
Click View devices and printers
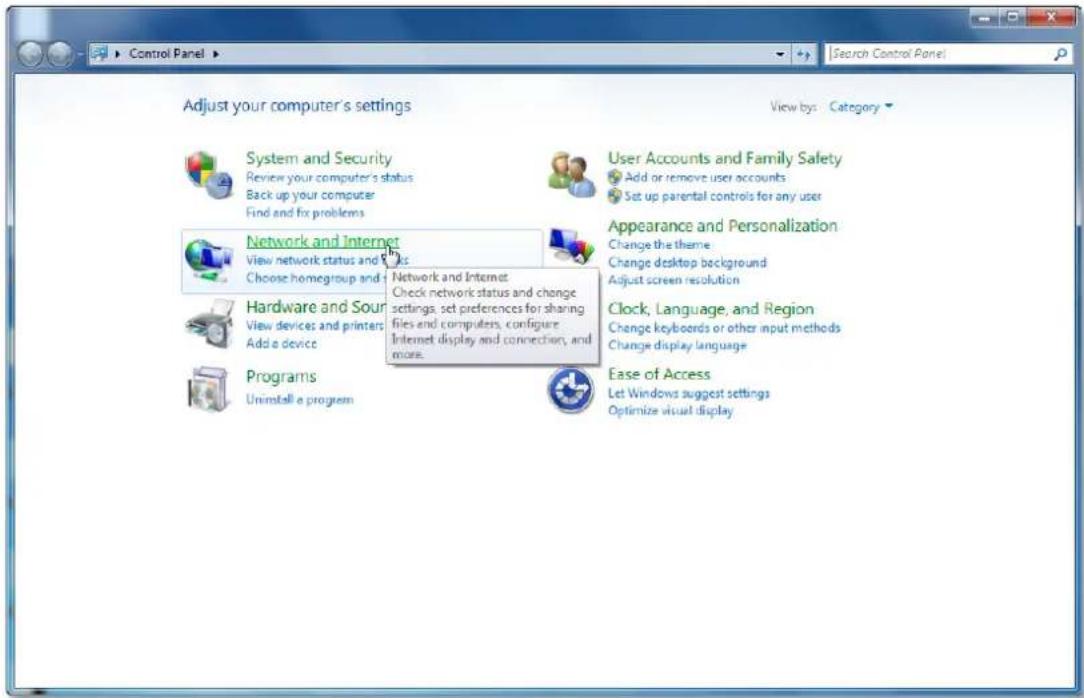[315, 326]
